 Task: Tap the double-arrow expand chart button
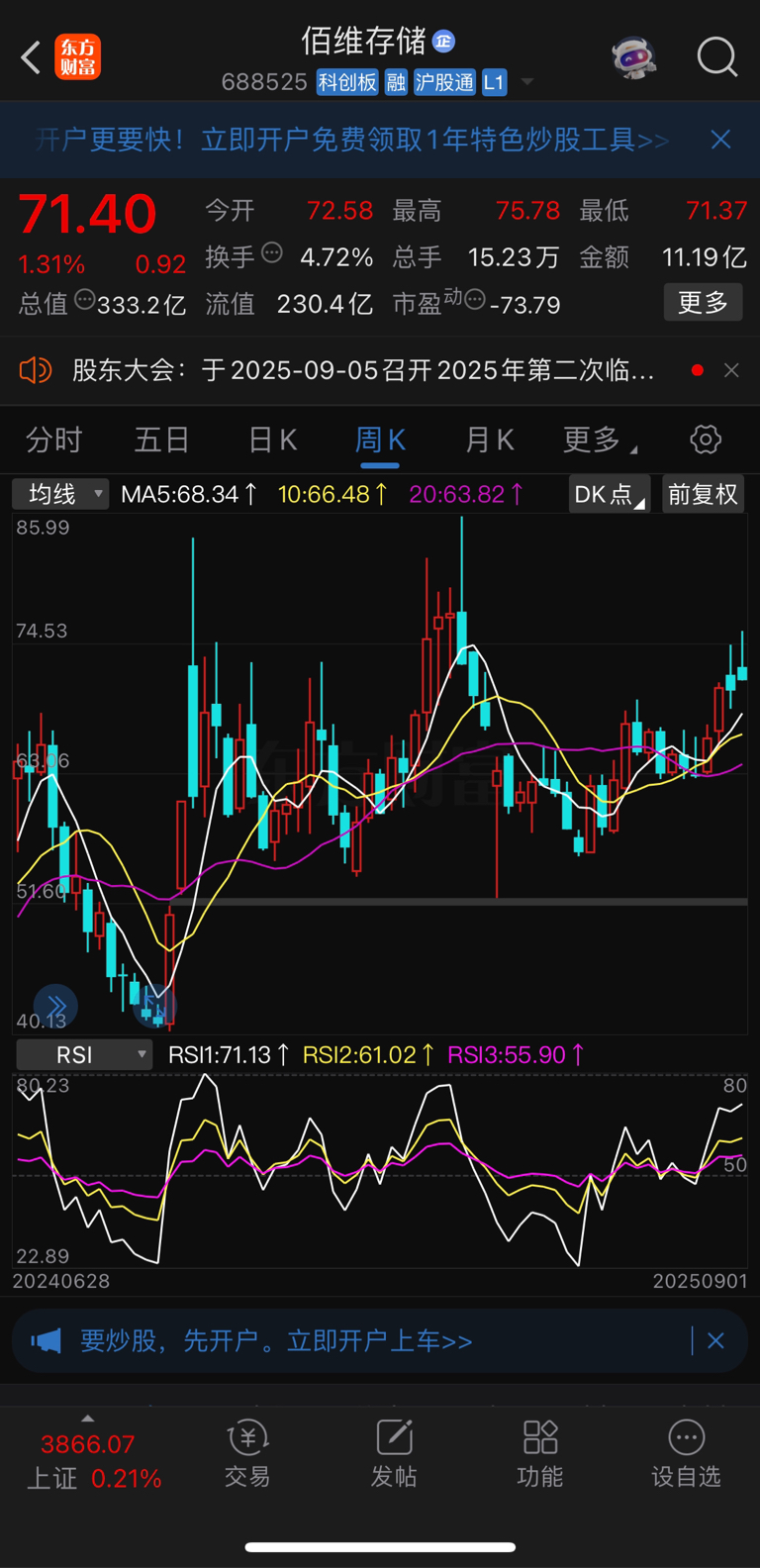(56, 1006)
